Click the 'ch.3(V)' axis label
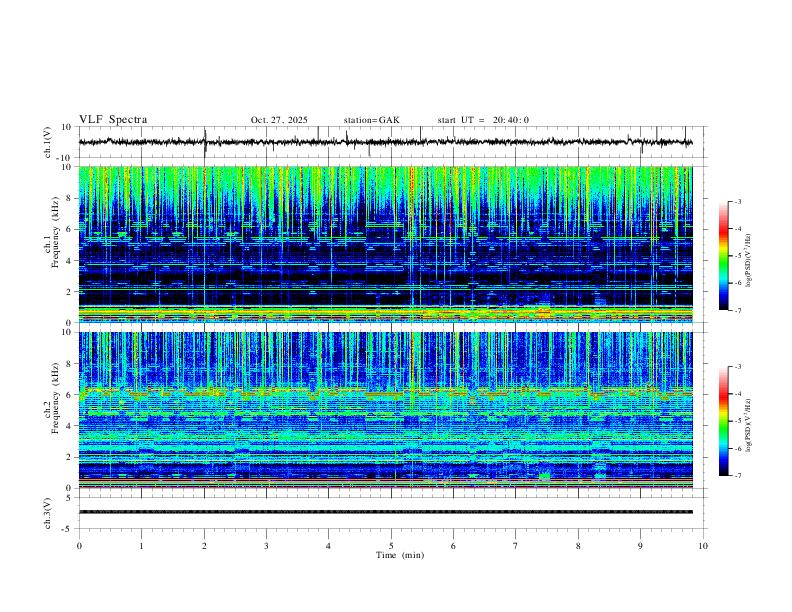The height and width of the screenshot is (612, 792). 48,513
